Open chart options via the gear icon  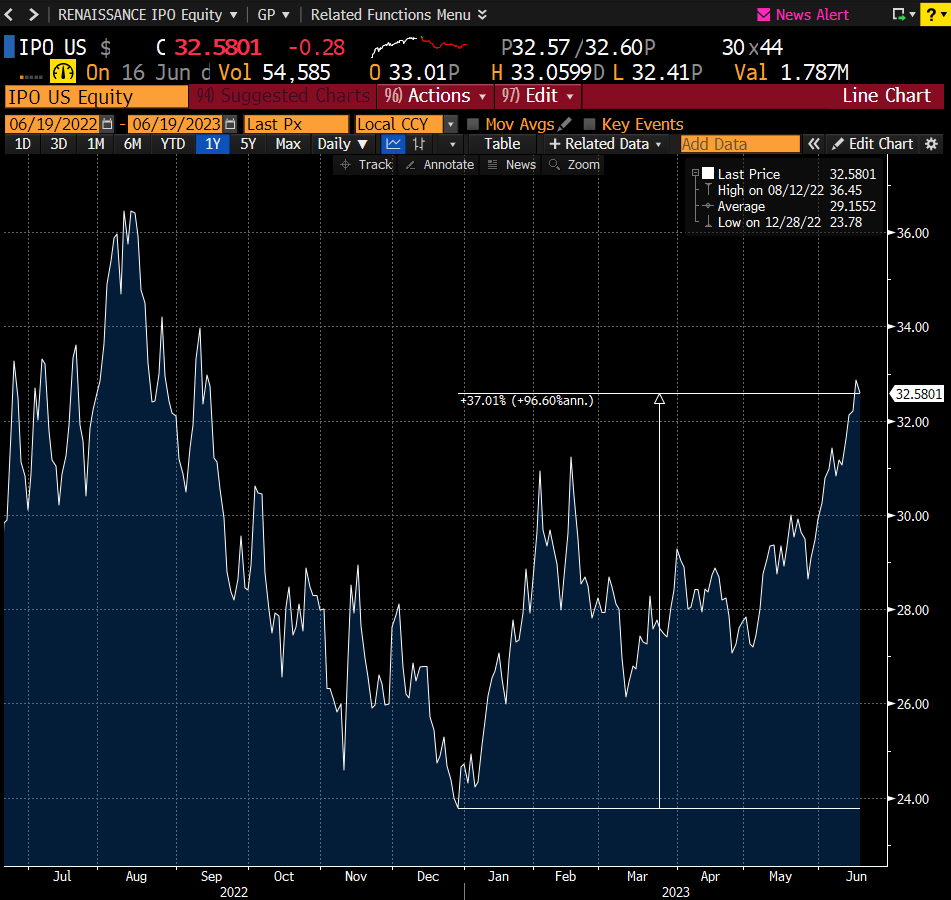coord(932,144)
